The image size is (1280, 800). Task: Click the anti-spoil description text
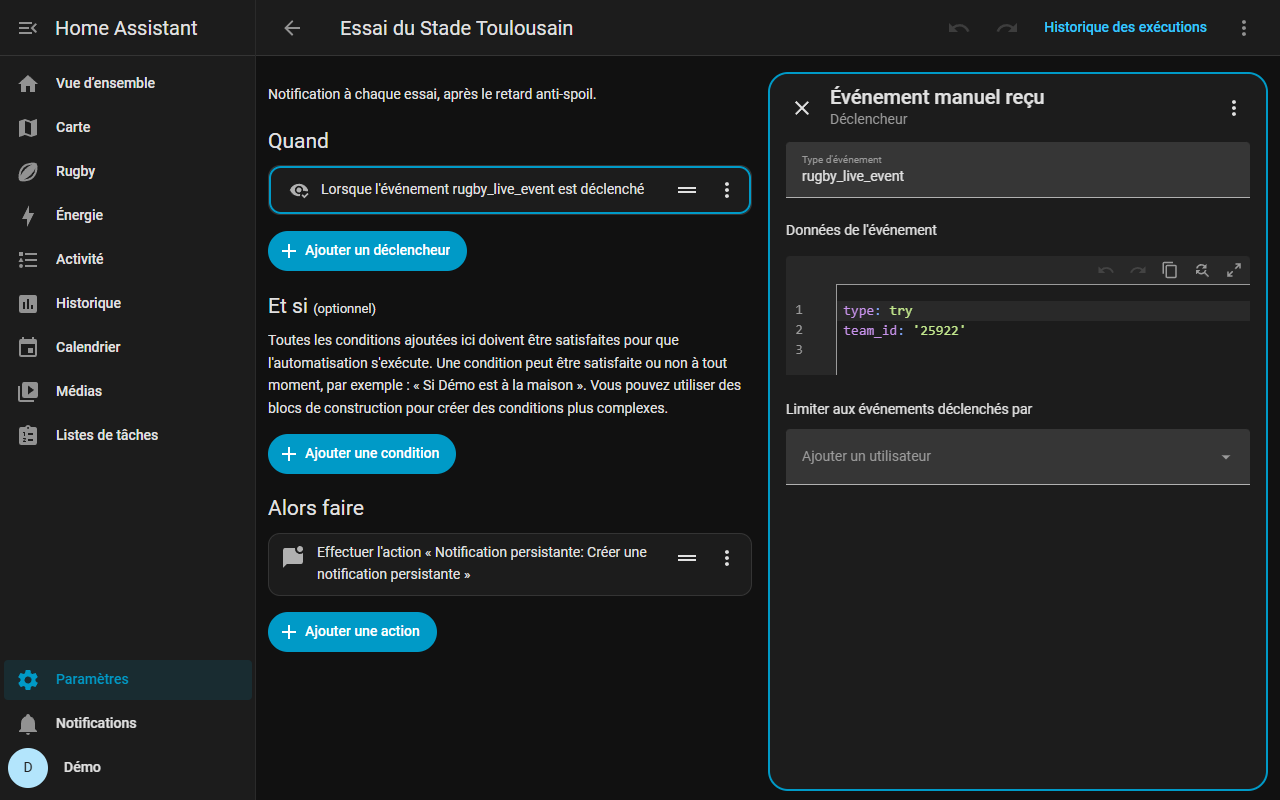(432, 95)
